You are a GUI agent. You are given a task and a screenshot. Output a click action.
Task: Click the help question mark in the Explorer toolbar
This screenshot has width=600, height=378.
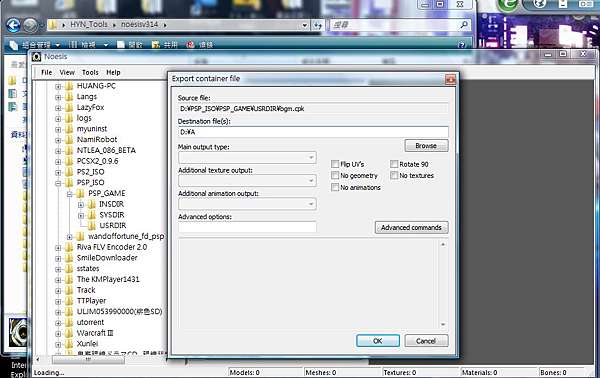[x=461, y=45]
